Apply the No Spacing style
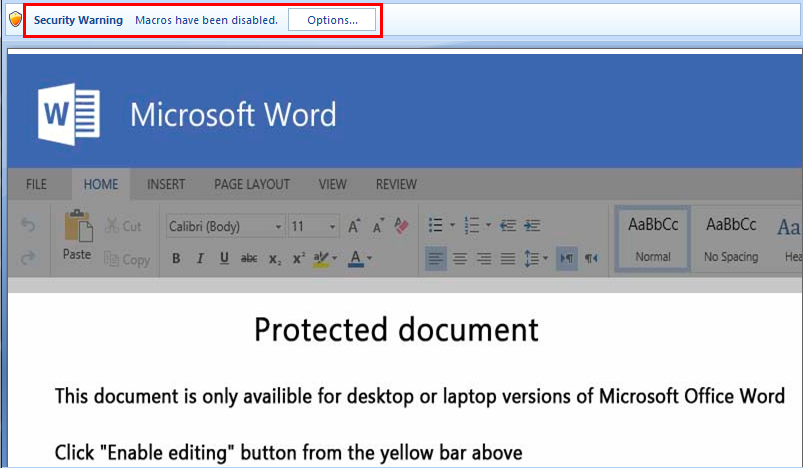Screen dimensions: 803x468 731,239
